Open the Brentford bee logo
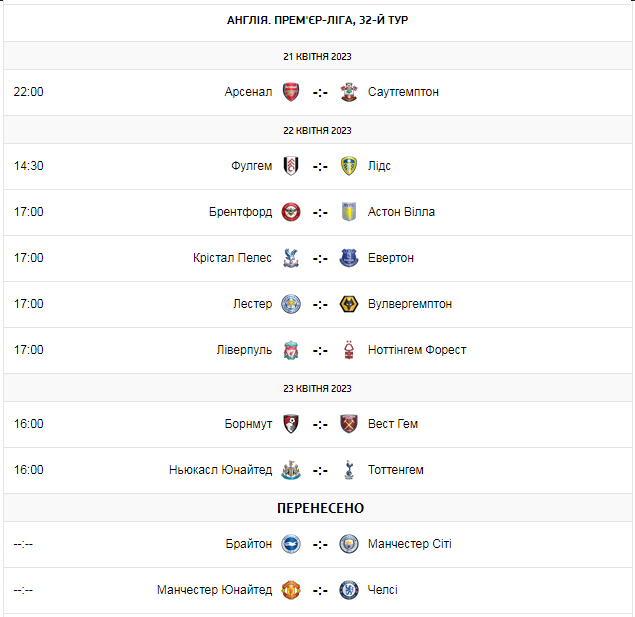Image resolution: width=635 pixels, height=617 pixels. click(291, 212)
